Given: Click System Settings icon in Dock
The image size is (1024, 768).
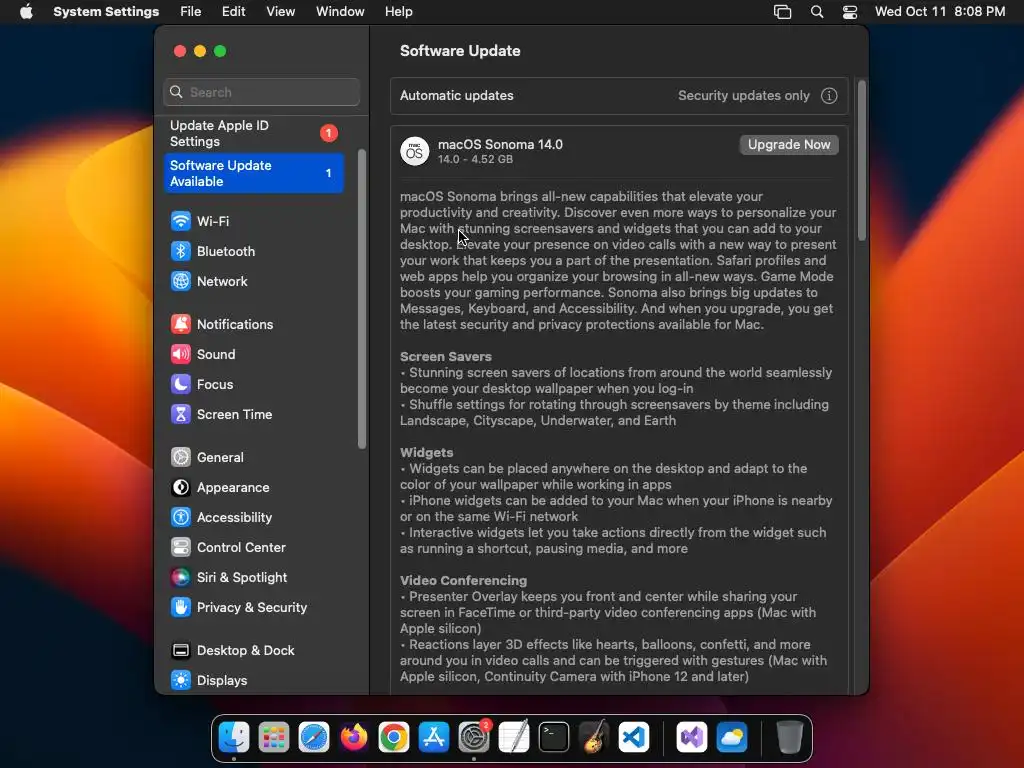Looking at the screenshot, I should (x=474, y=738).
